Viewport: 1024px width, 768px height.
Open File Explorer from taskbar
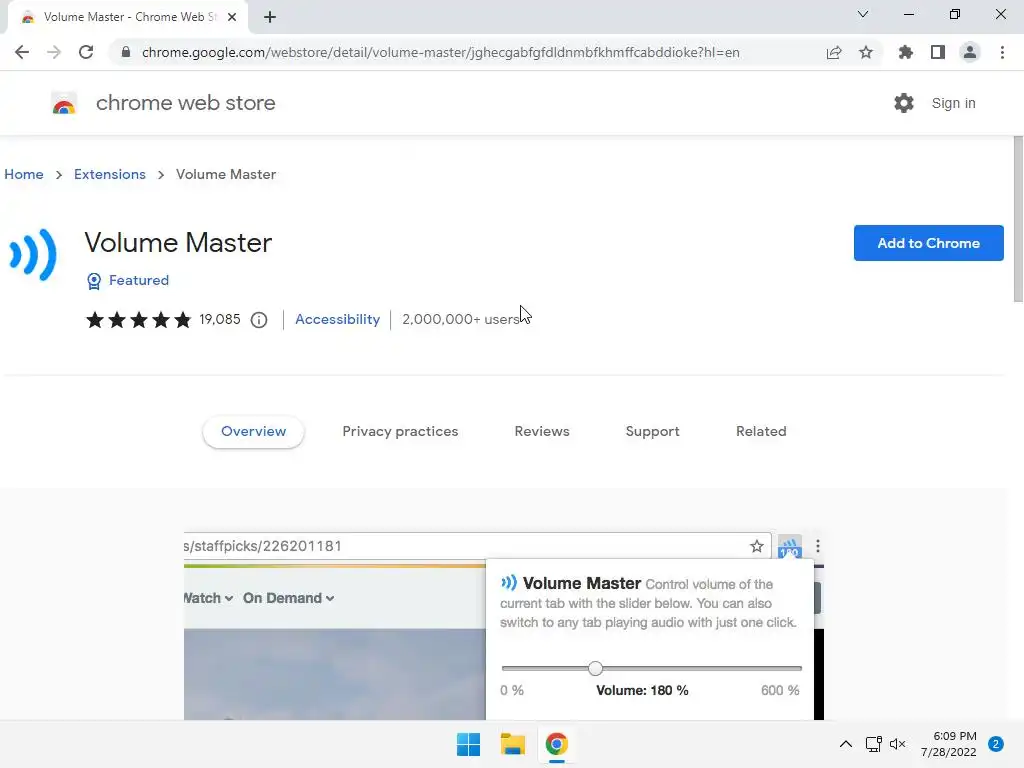pyautogui.click(x=513, y=744)
